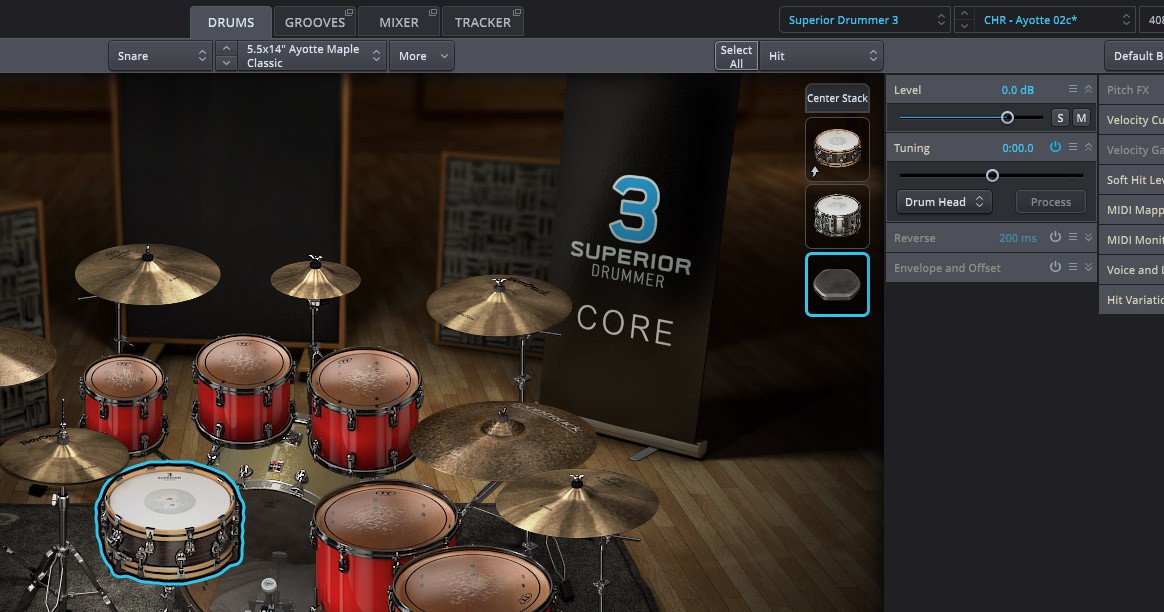
Task: Open the Voice and L… panel
Action: click(x=1131, y=270)
